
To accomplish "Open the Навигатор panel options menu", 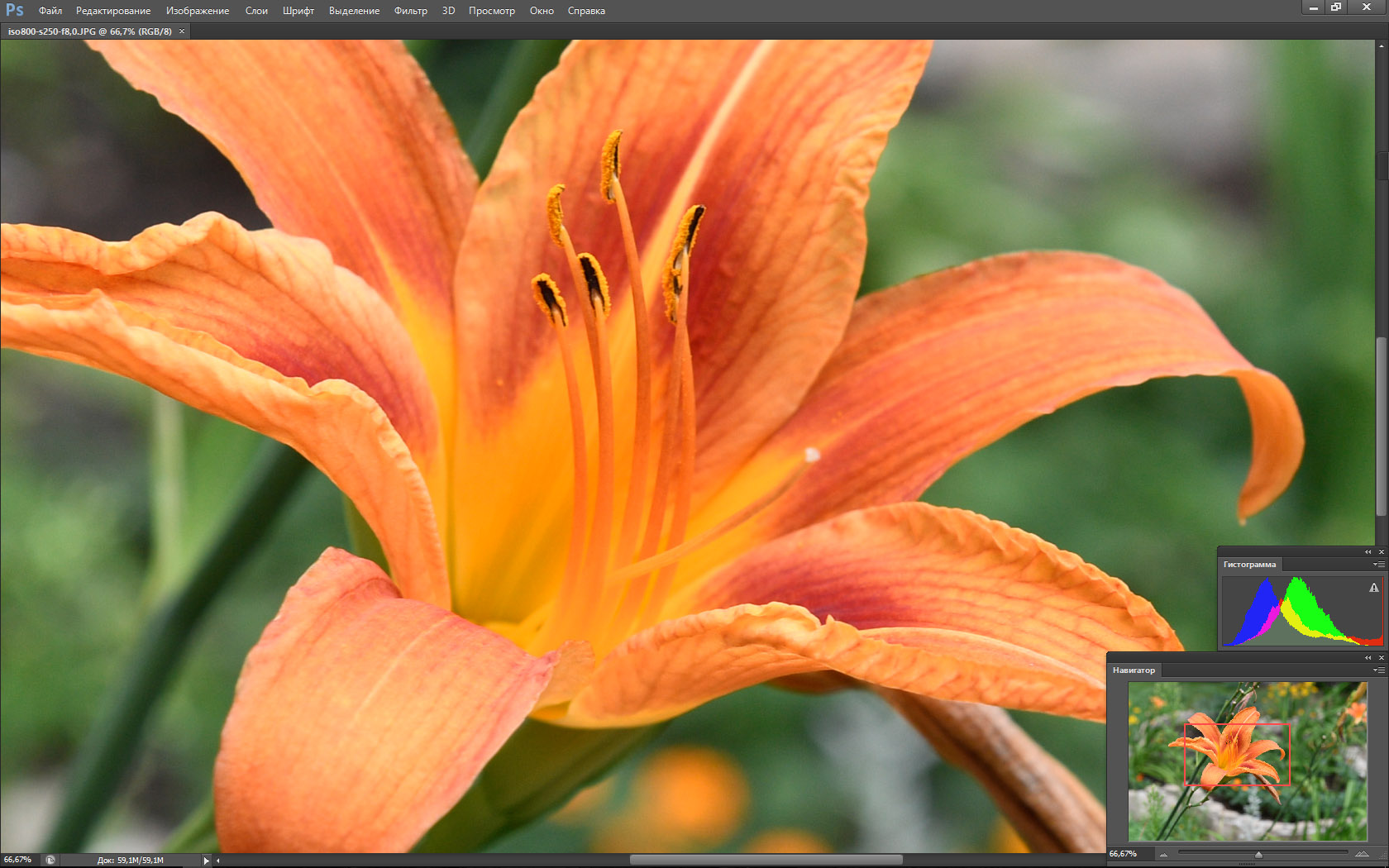I will [x=1378, y=670].
